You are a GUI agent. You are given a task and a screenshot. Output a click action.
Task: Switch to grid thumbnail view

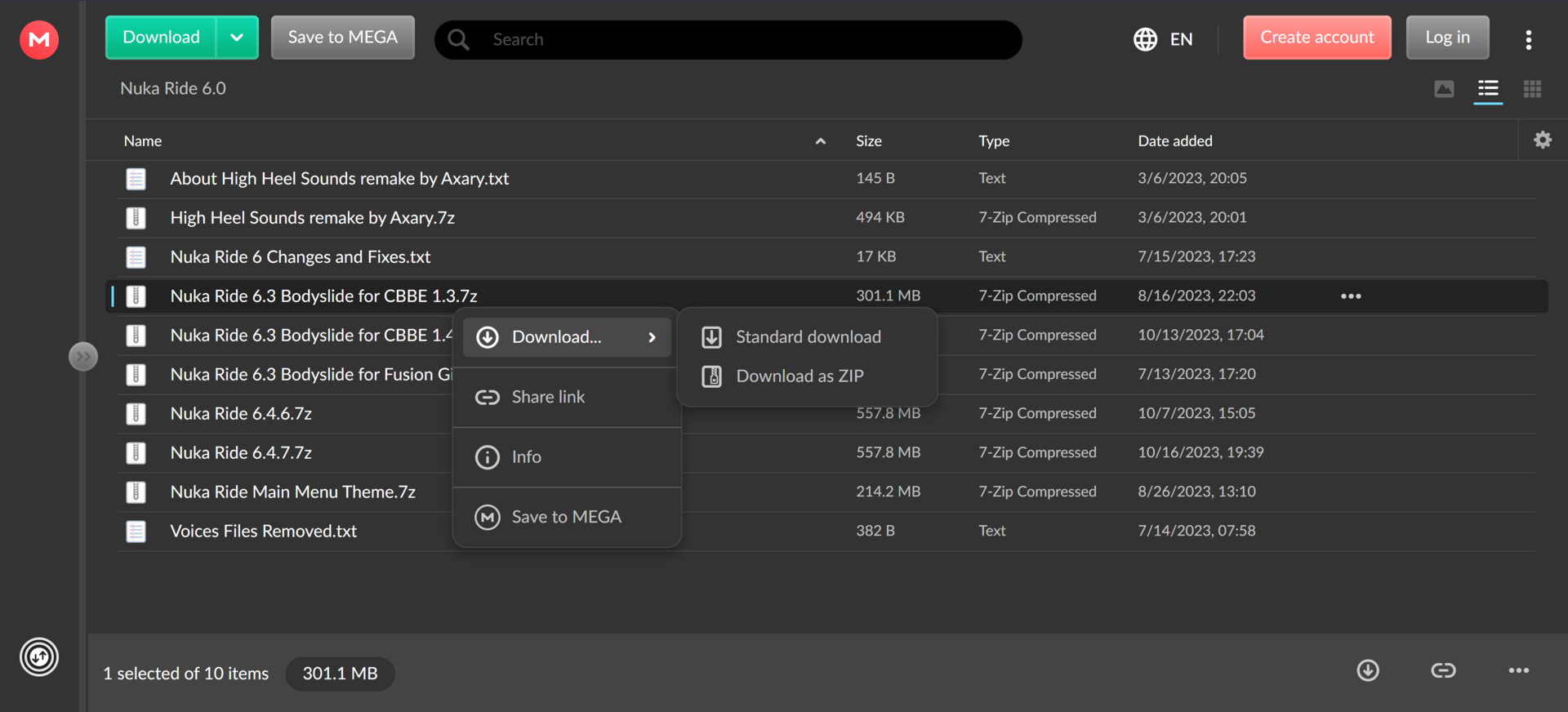click(x=1532, y=88)
